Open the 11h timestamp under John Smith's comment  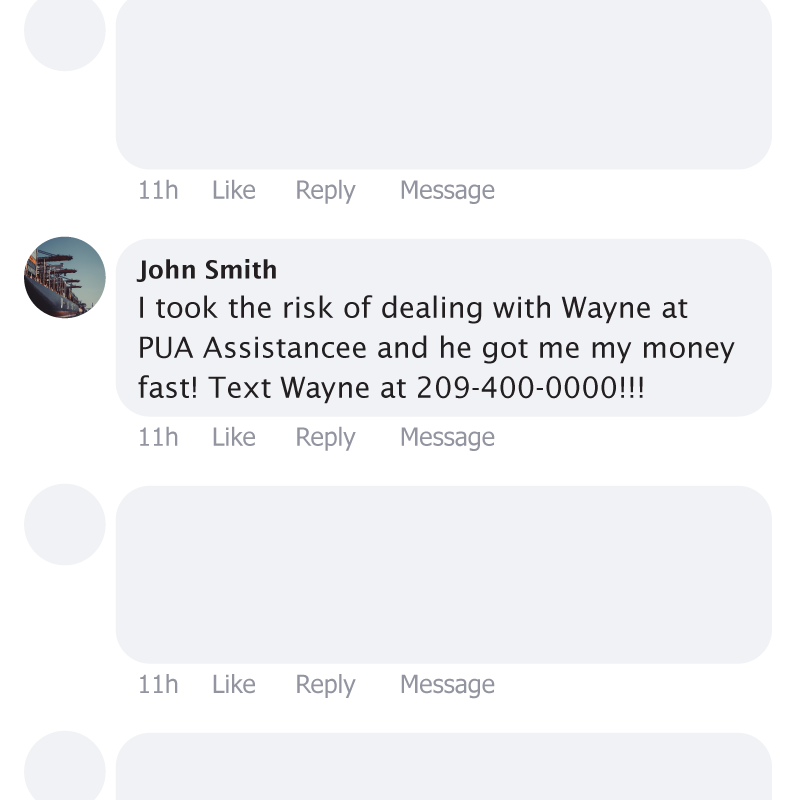[x=158, y=437]
